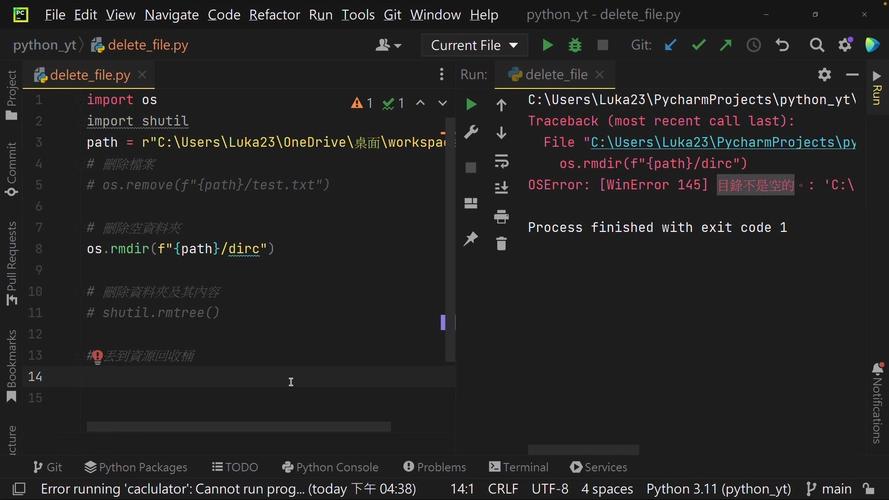This screenshot has height=500, width=889.
Task: Start debugging with the bug icon
Action: 575,45
